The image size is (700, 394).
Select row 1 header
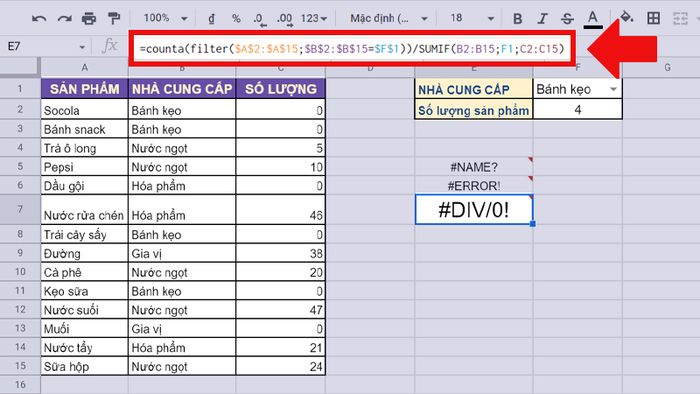[x=20, y=89]
